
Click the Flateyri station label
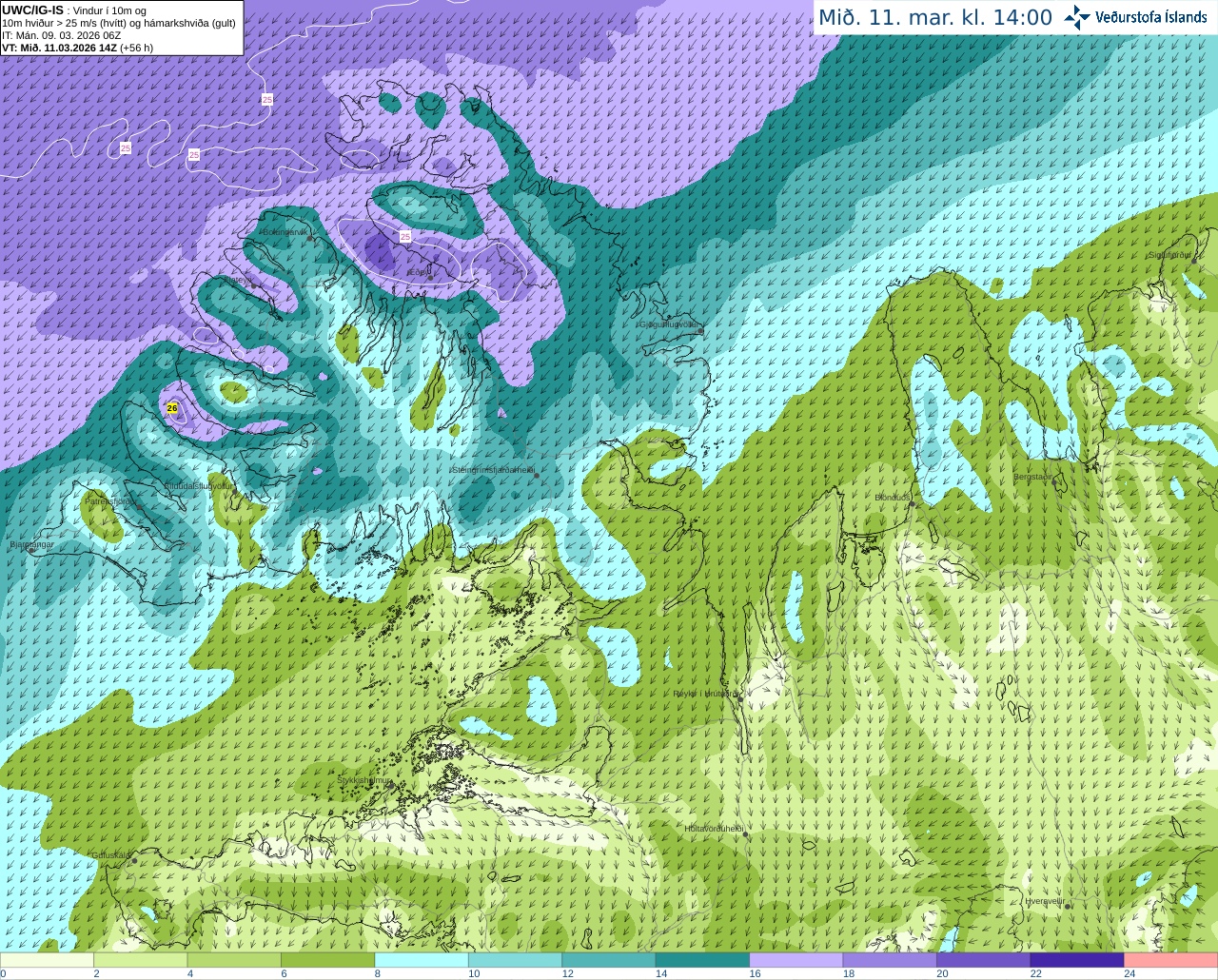click(240, 280)
